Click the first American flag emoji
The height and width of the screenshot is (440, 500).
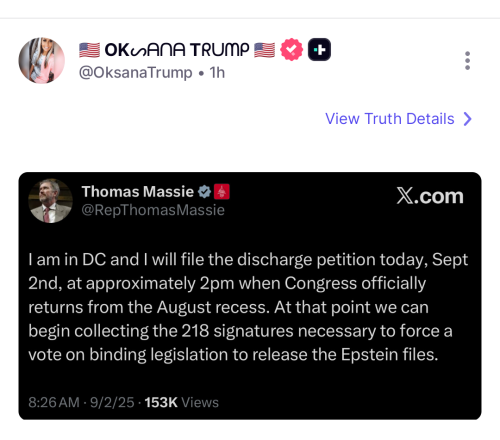pos(89,50)
